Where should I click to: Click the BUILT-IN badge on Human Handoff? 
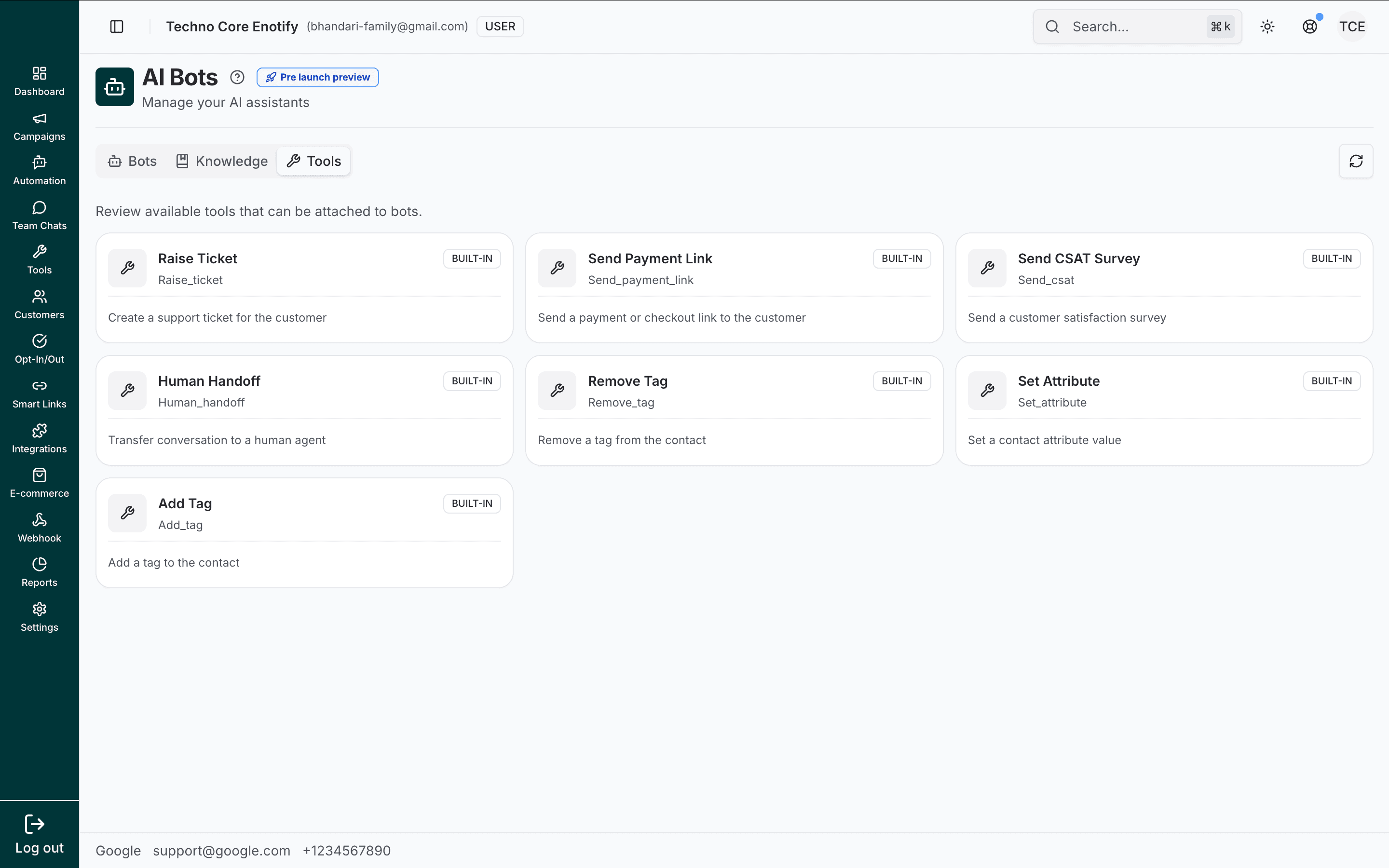tap(472, 381)
